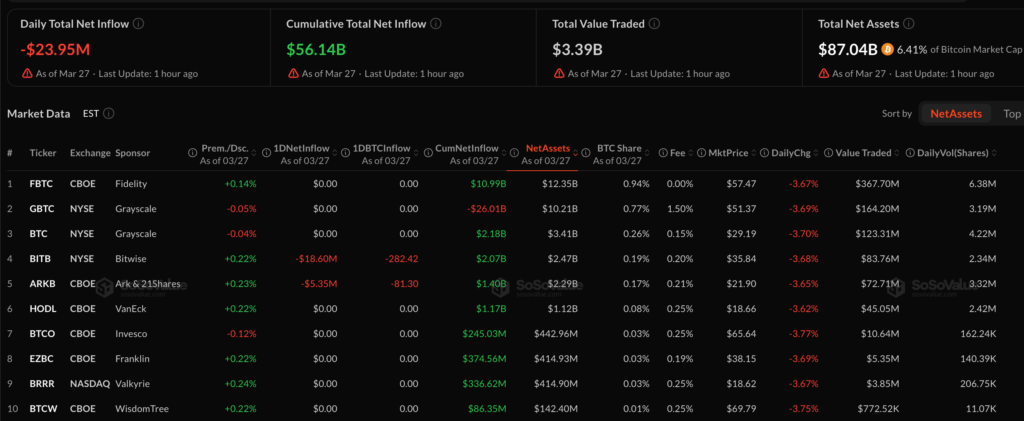This screenshot has height=421, width=1024.
Task: Click info icon before MktPrice column header
Action: pos(700,153)
